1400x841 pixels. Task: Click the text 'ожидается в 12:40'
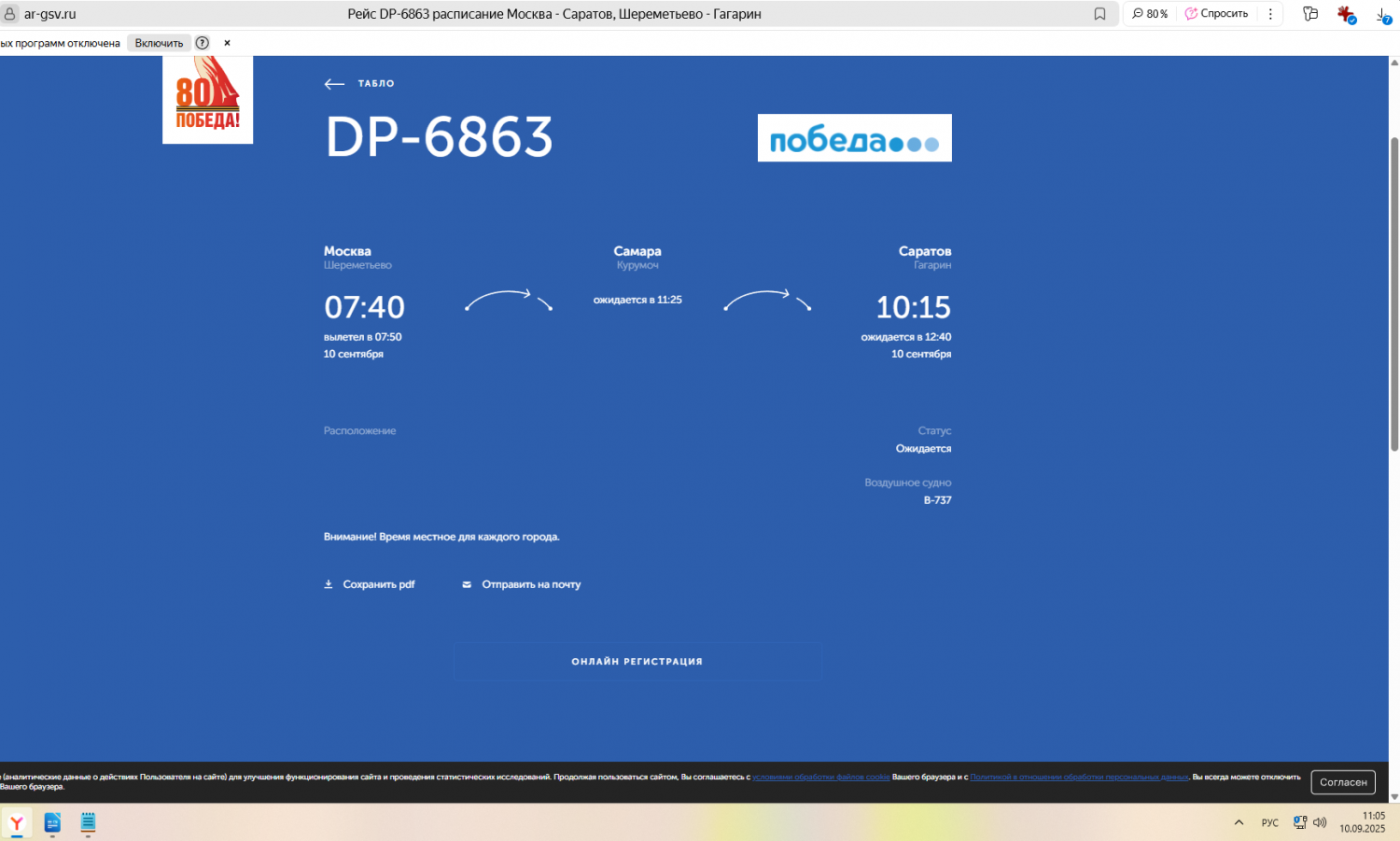[x=906, y=337]
